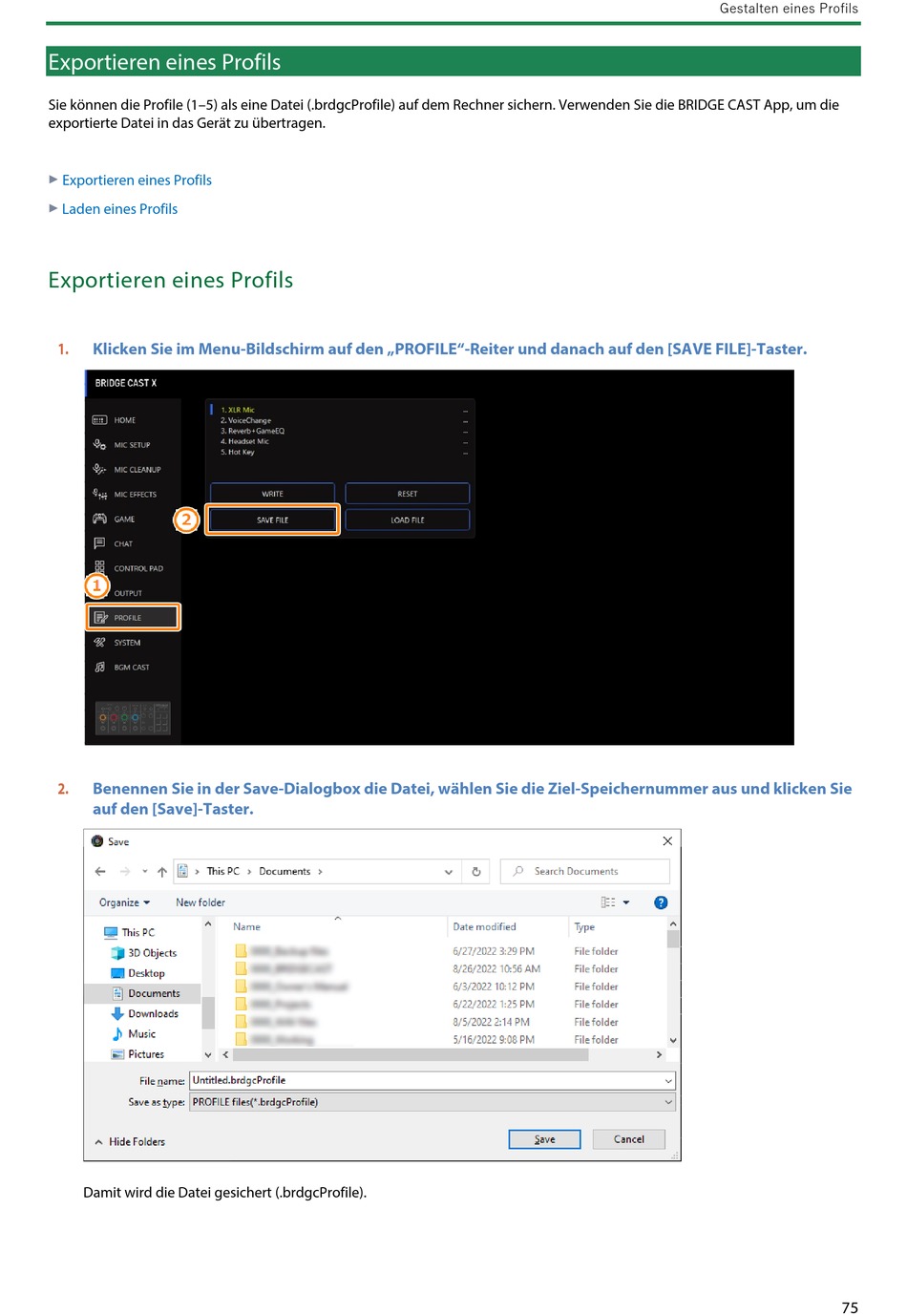Click the forward arrow in Save dialog
The height and width of the screenshot is (1316, 907).
click(x=125, y=871)
